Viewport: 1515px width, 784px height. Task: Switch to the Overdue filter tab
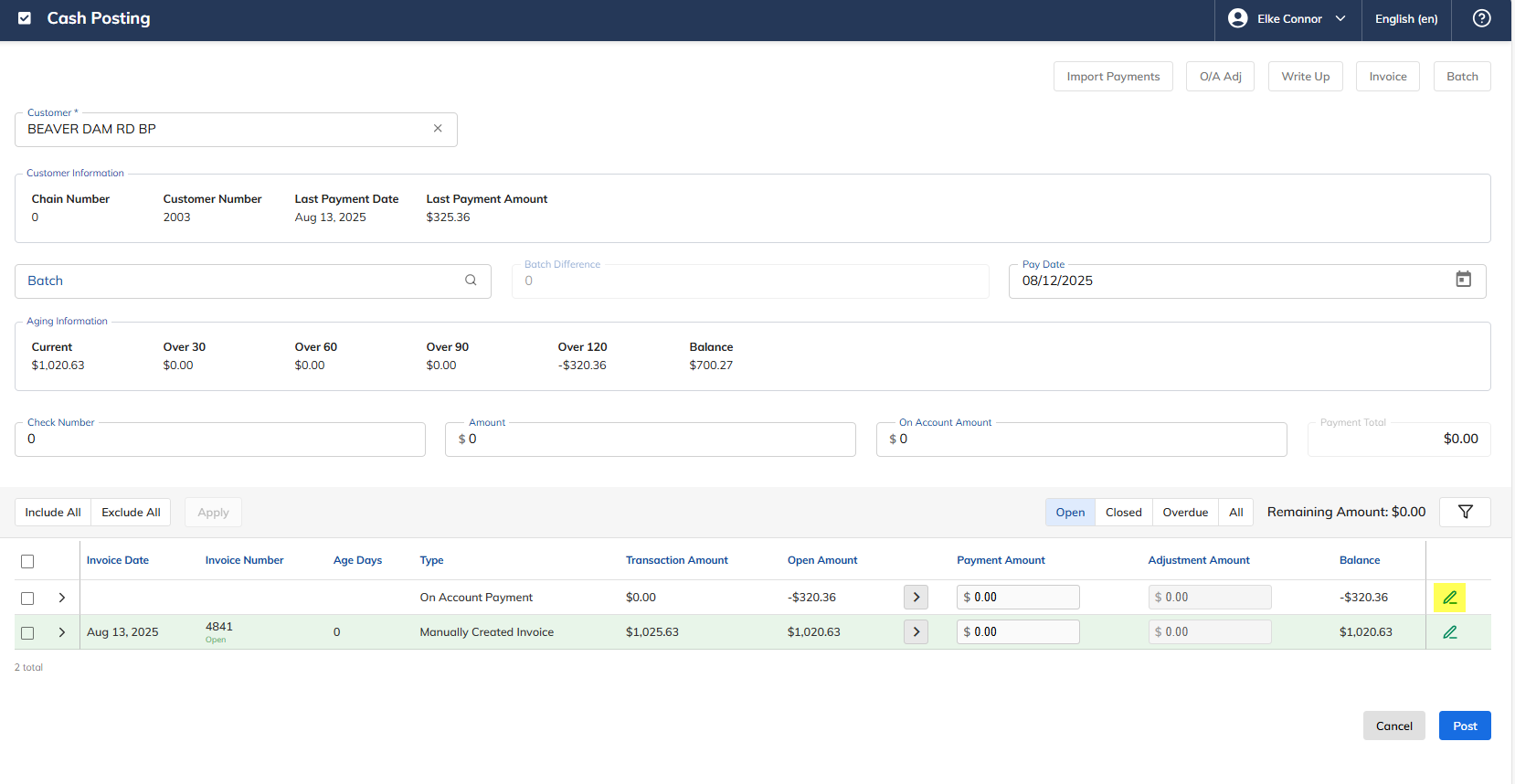click(1185, 513)
